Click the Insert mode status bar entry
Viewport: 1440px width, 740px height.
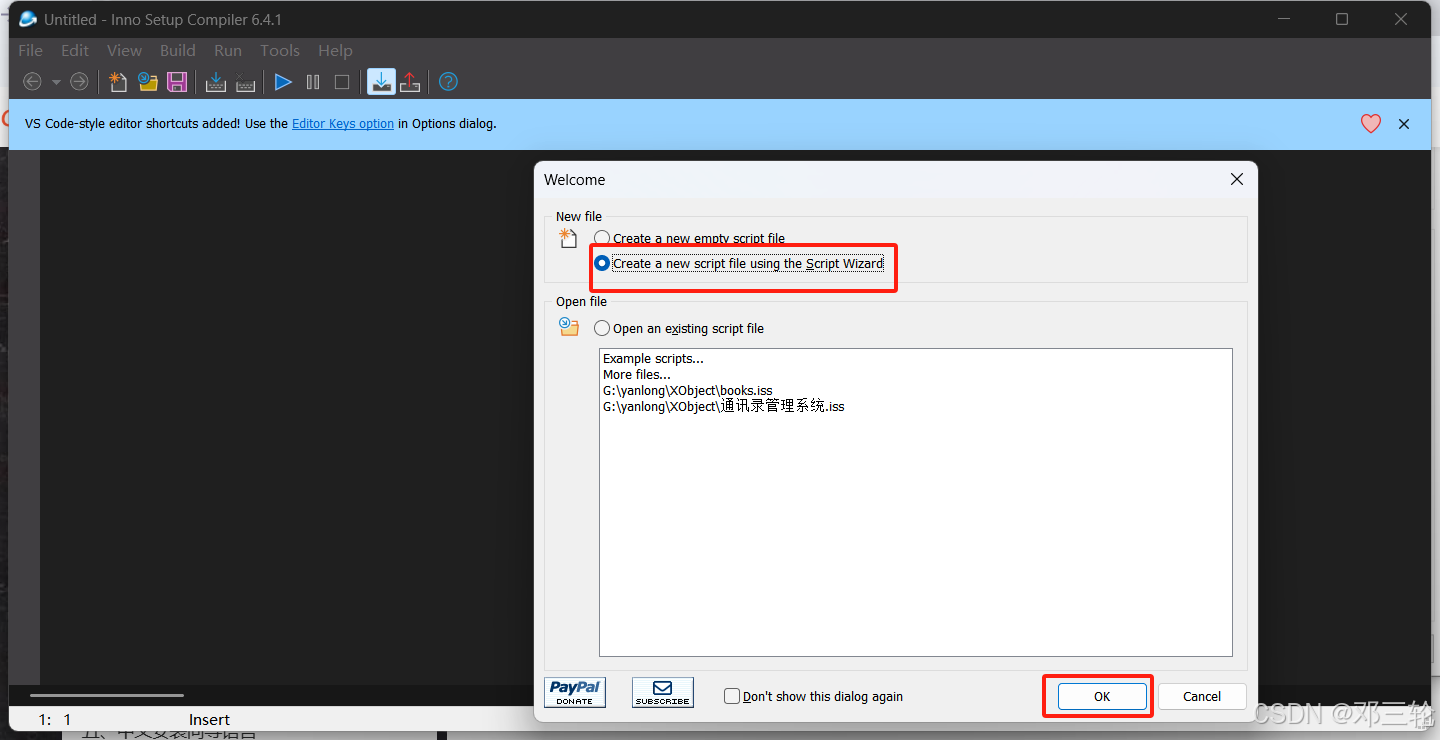[209, 719]
